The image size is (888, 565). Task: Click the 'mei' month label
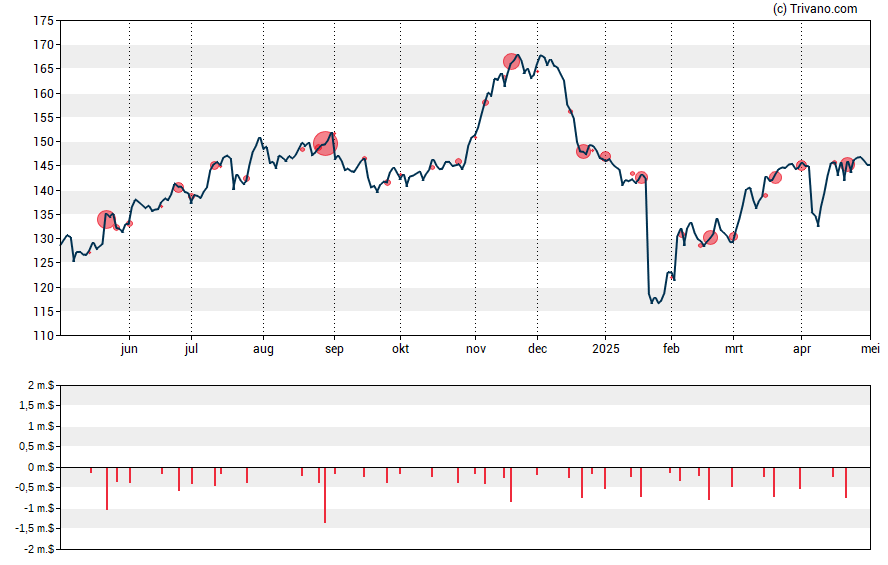point(870,349)
